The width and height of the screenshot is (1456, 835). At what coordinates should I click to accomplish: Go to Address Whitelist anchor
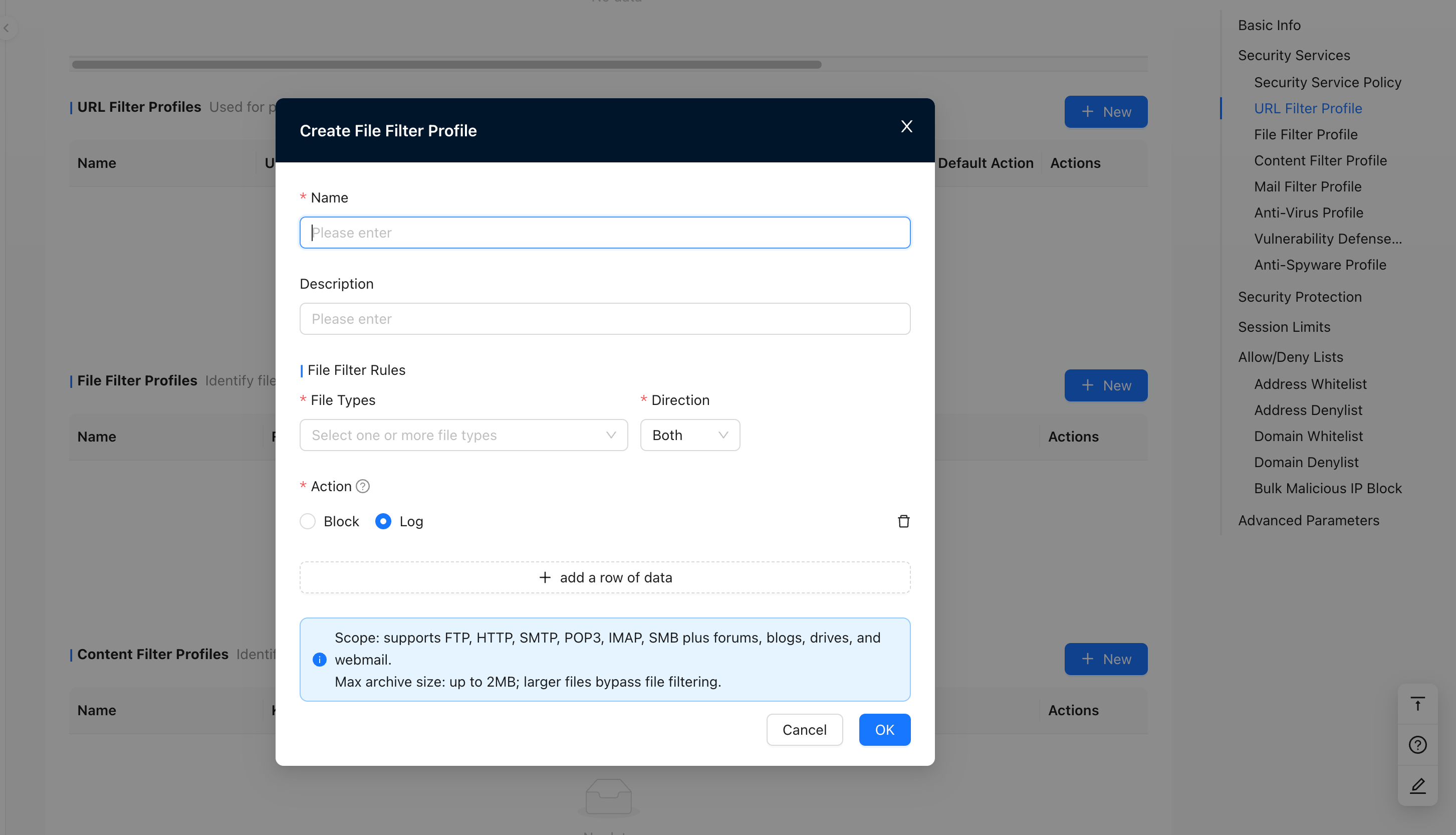(x=1310, y=384)
